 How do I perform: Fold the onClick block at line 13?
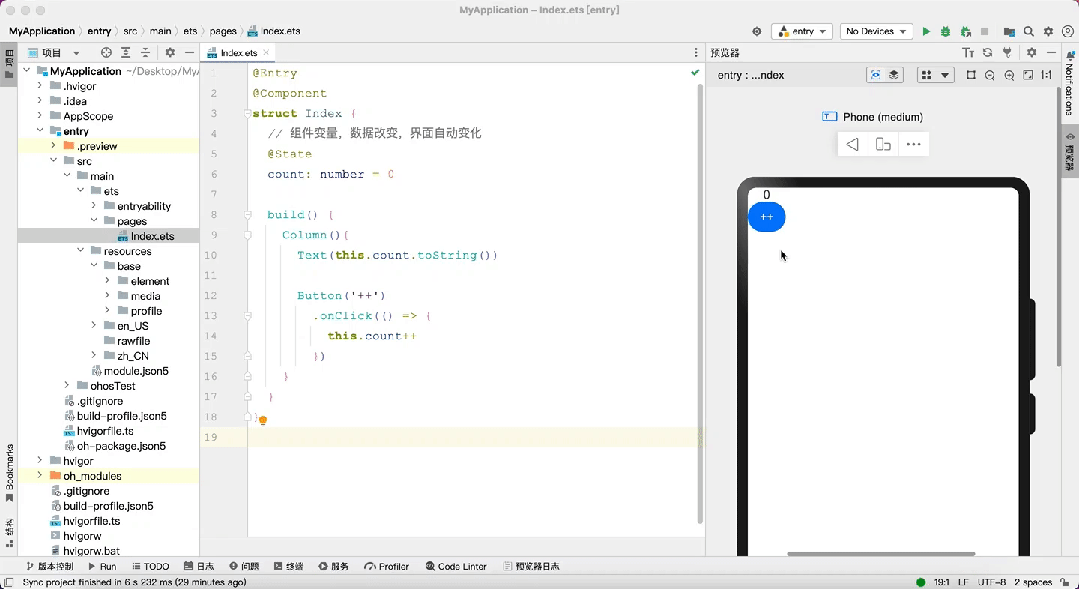pos(248,316)
